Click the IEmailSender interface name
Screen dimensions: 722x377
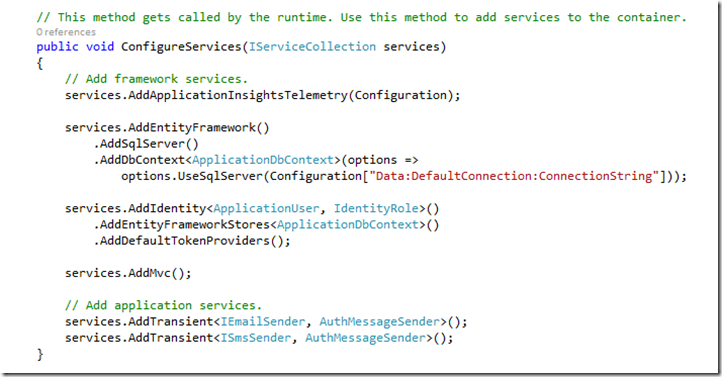[262, 322]
